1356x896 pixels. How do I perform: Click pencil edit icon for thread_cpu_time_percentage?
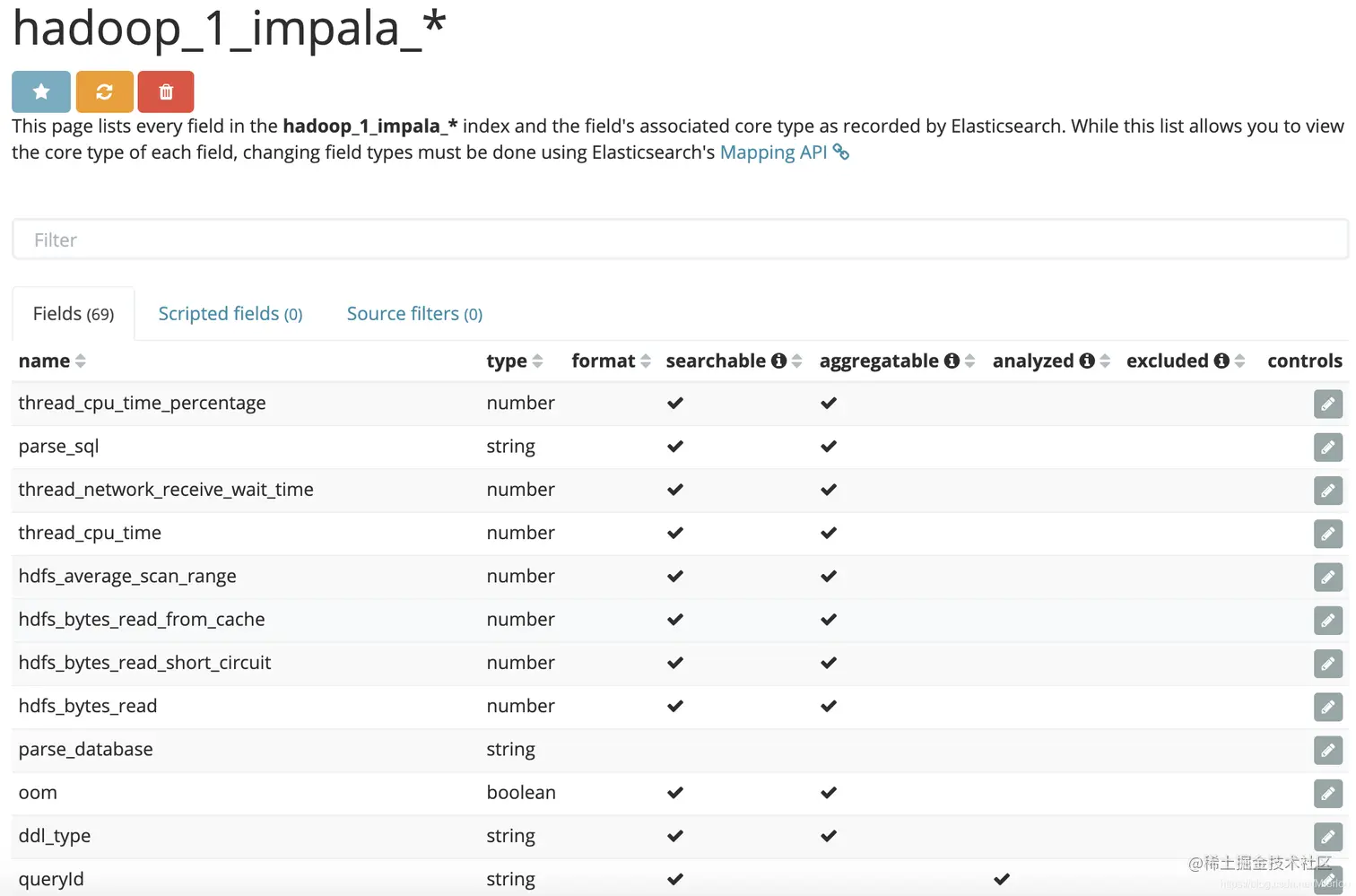point(1327,404)
